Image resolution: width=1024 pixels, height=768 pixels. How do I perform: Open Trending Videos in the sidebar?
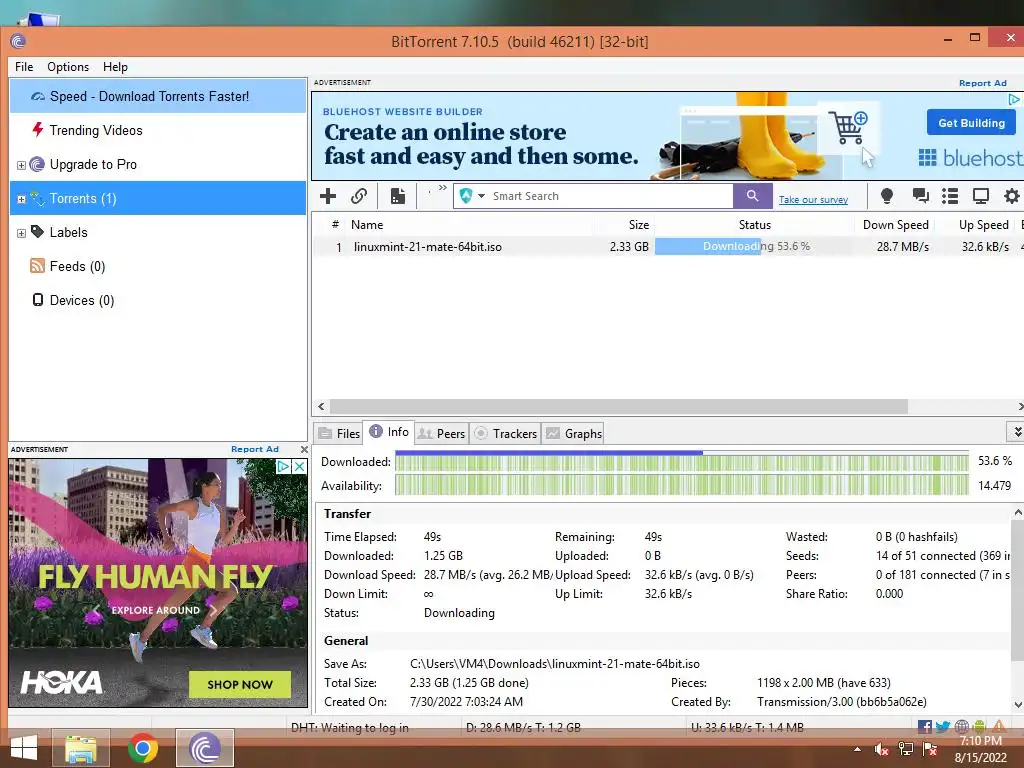[x=96, y=130]
